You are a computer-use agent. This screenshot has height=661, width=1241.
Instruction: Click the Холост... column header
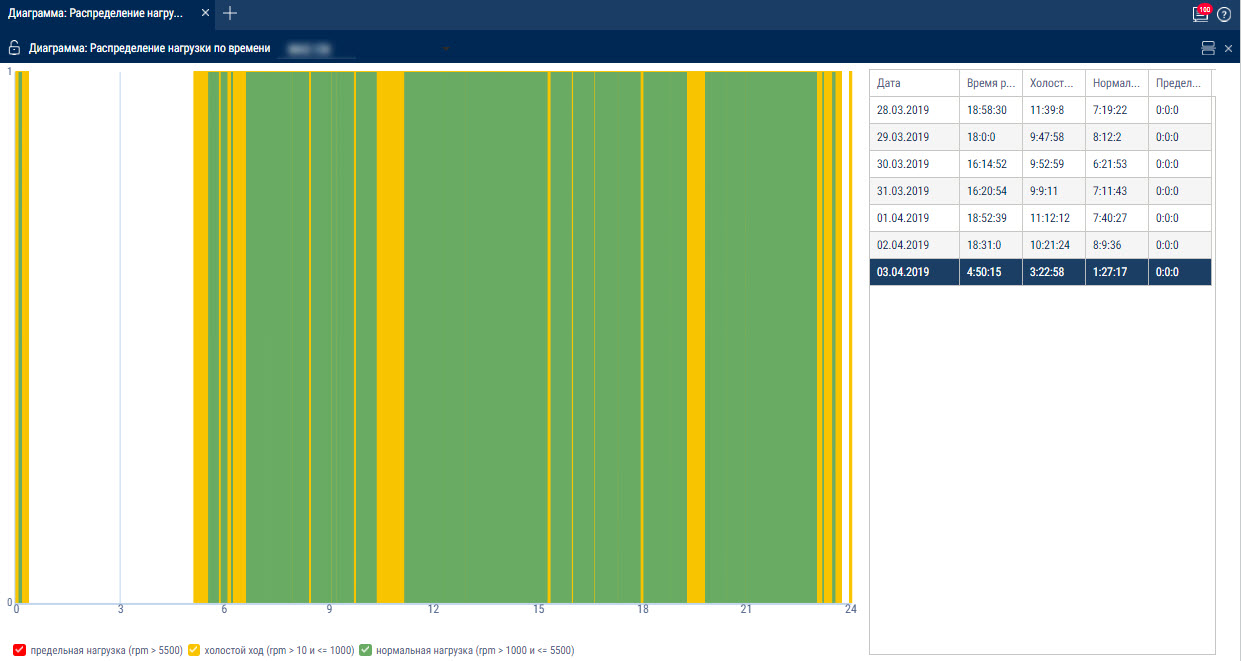[1053, 83]
